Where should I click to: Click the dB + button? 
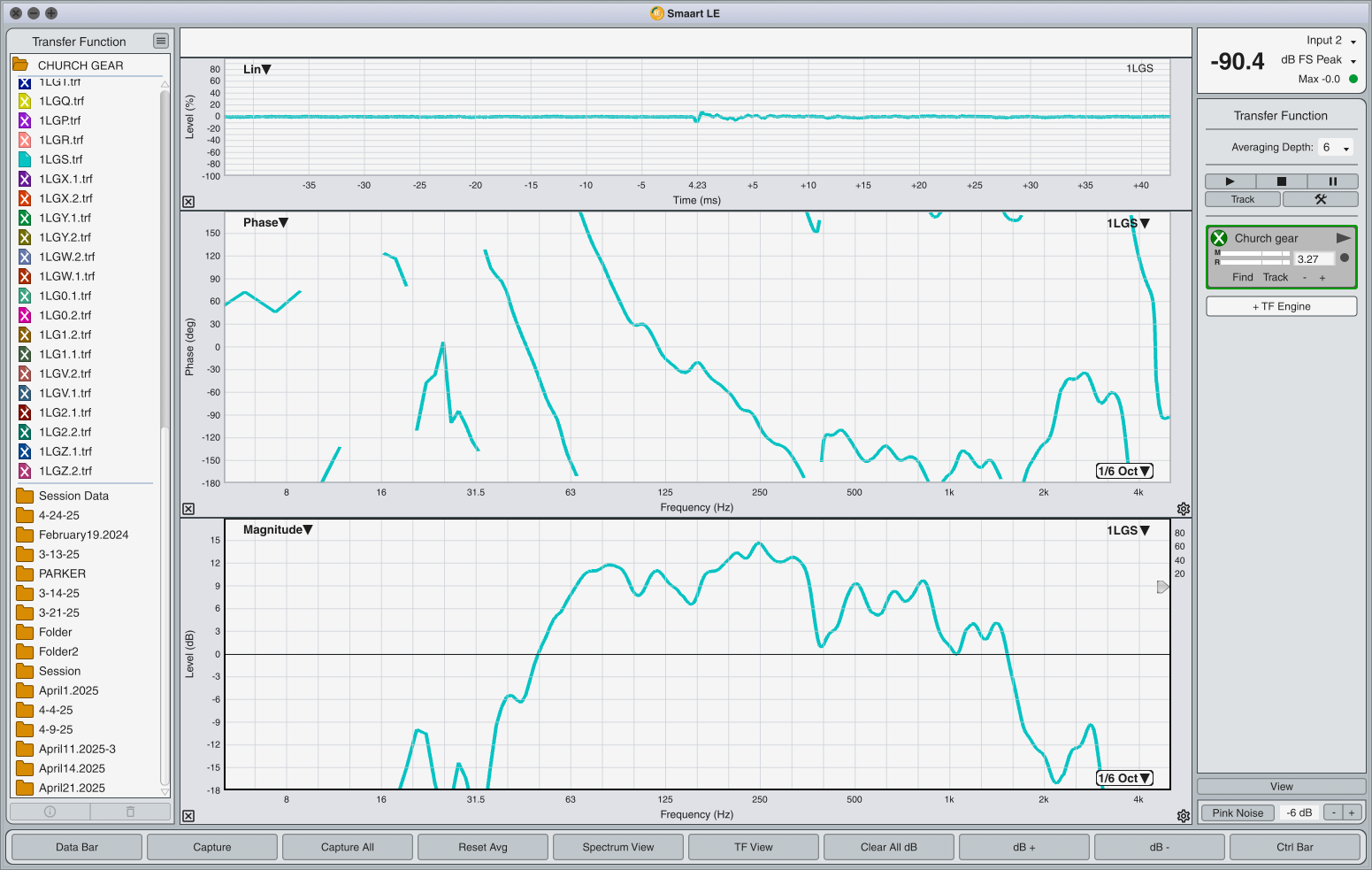point(1024,847)
